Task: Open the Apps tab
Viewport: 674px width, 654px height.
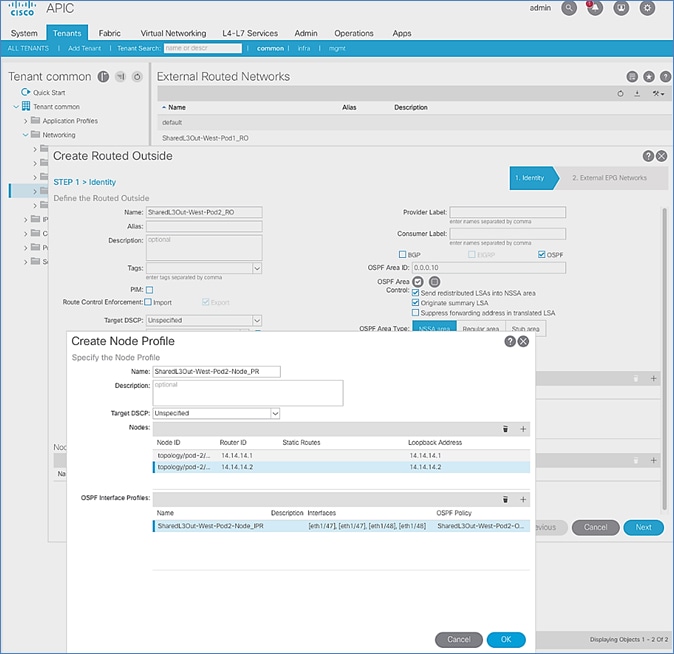Action: coord(402,33)
